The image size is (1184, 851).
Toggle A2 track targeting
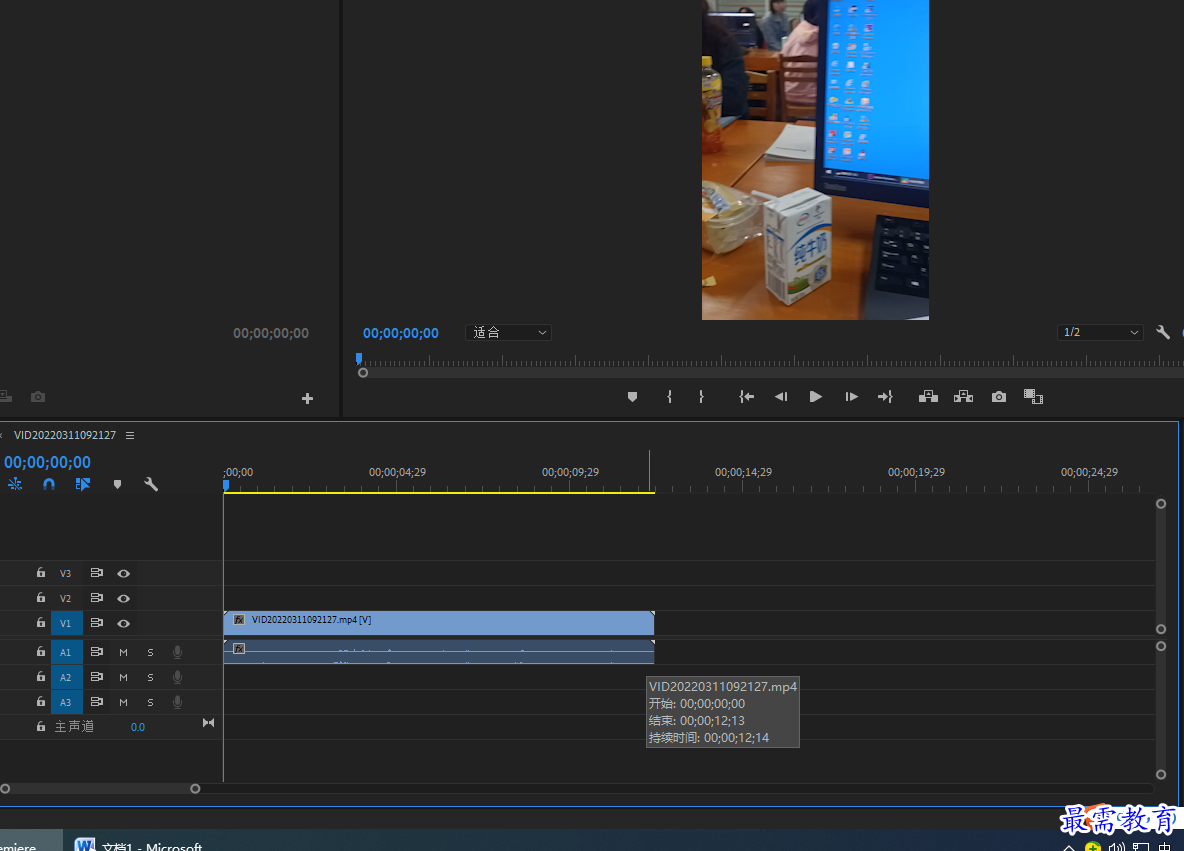[x=66, y=677]
